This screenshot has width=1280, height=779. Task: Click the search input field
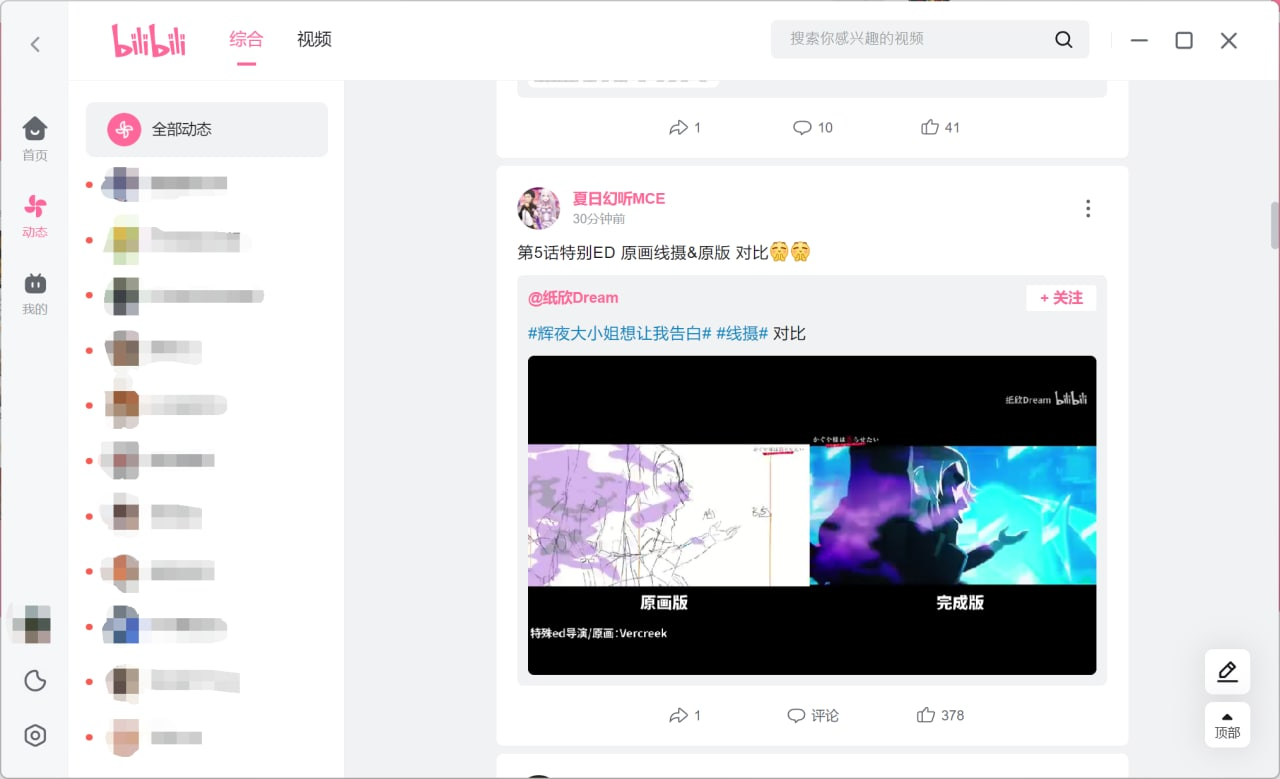[x=910, y=40]
